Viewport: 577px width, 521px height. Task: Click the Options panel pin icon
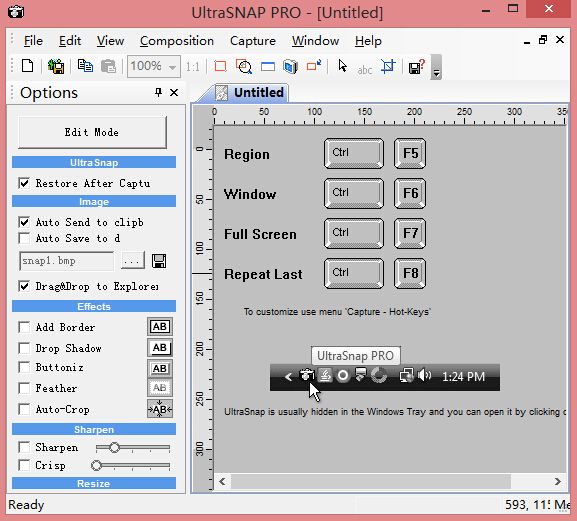[158, 92]
